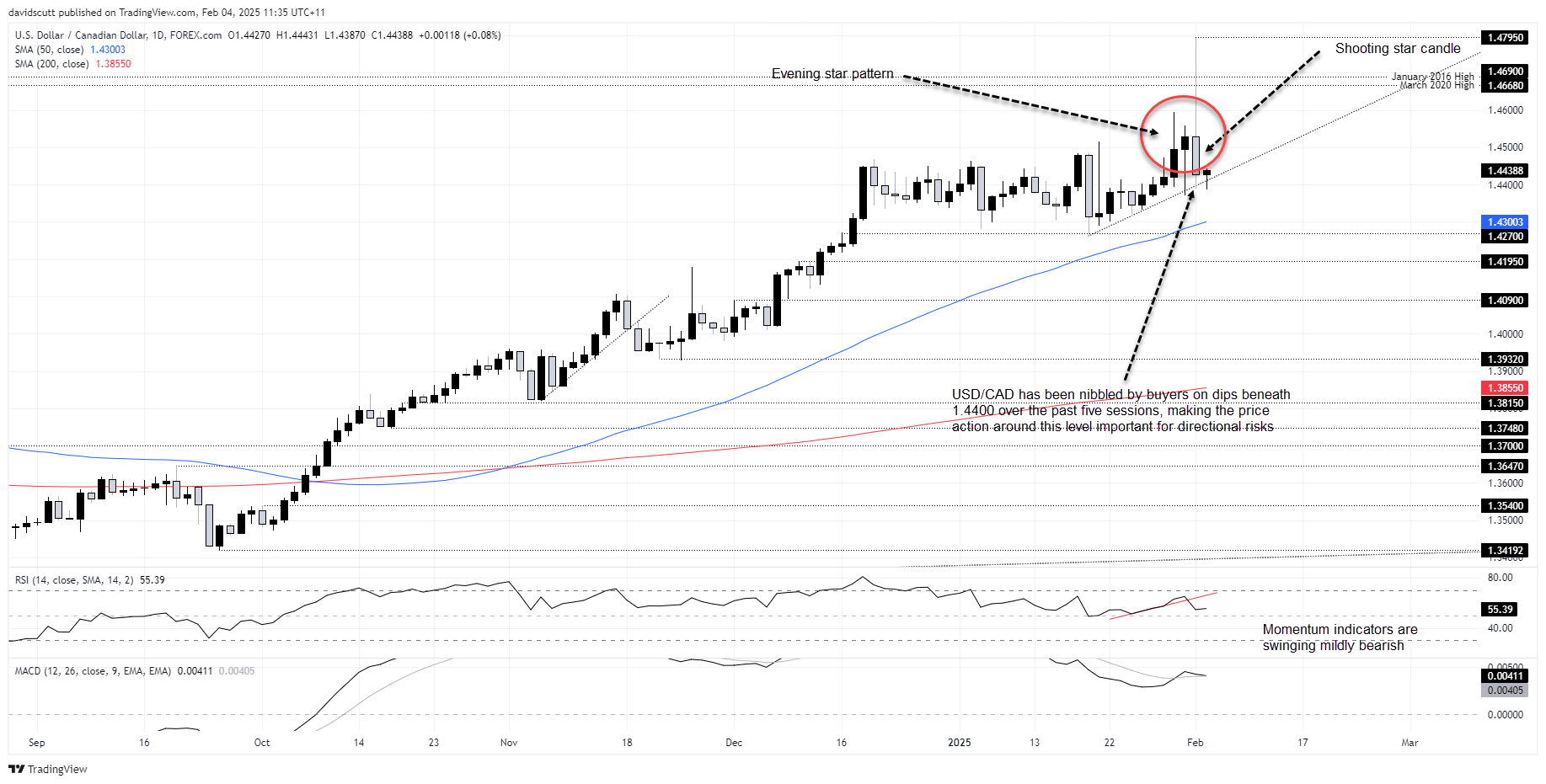The height and width of the screenshot is (784, 1546).
Task: Click the RSI value label 55.39
Action: click(1501, 610)
